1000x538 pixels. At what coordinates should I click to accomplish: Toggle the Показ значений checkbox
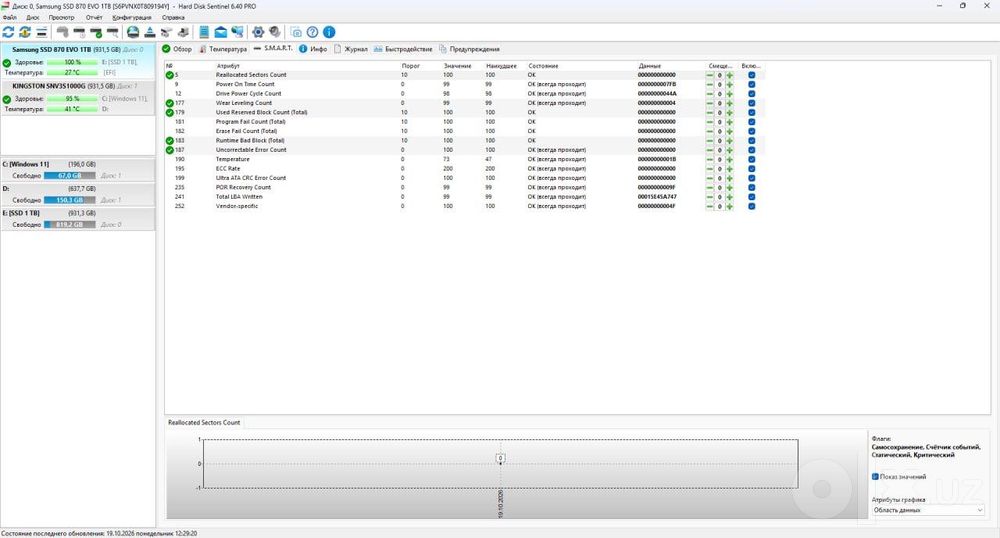[x=875, y=477]
